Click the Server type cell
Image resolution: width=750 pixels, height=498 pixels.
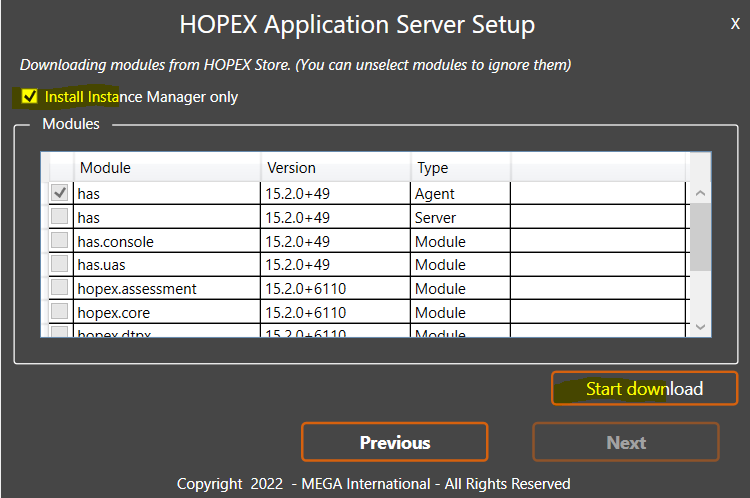[x=435, y=217]
